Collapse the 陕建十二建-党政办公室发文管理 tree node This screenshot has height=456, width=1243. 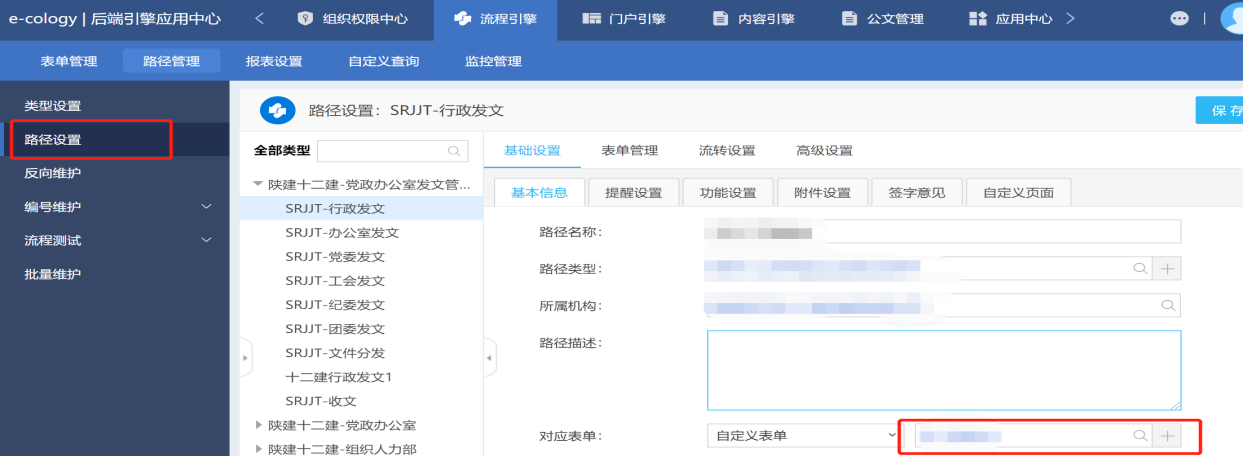coord(260,185)
